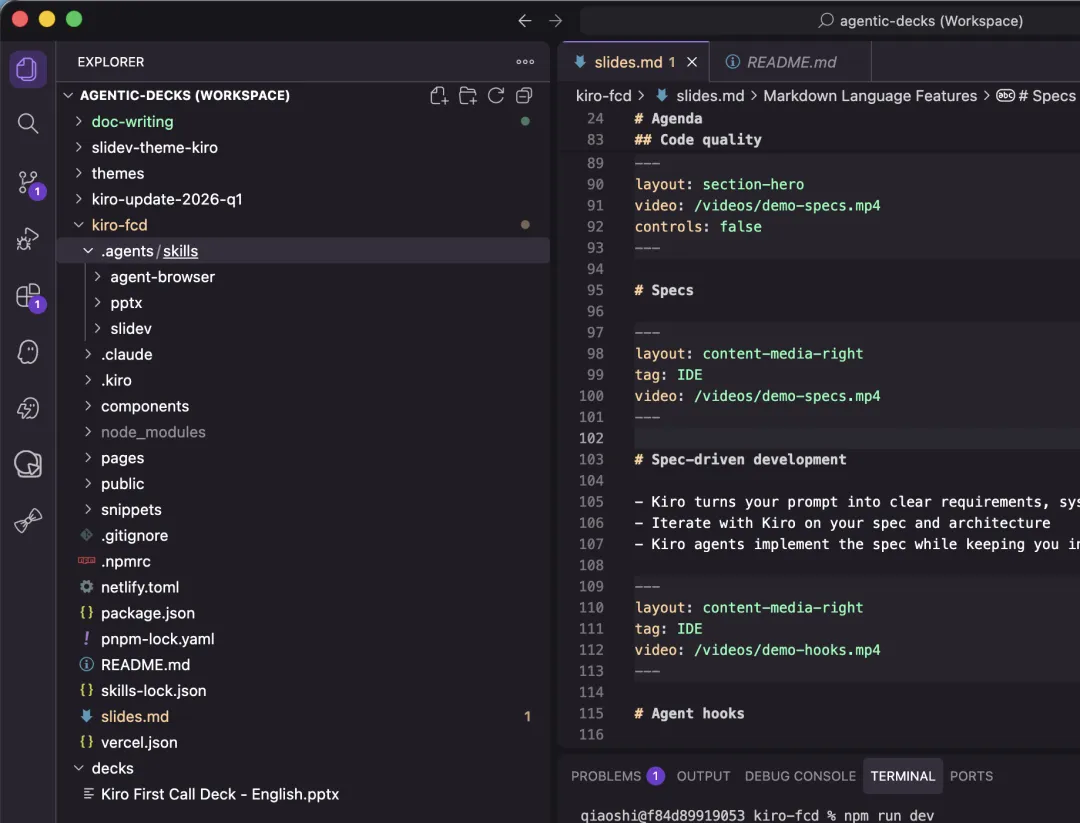Viewport: 1080px width, 823px height.
Task: Open the Explorer view in activity bar
Action: pos(28,69)
